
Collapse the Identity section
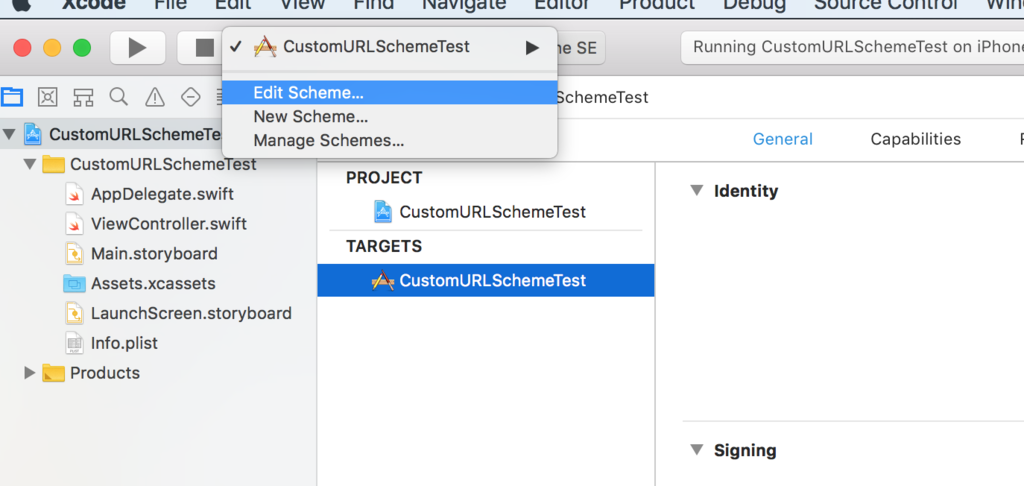697,191
